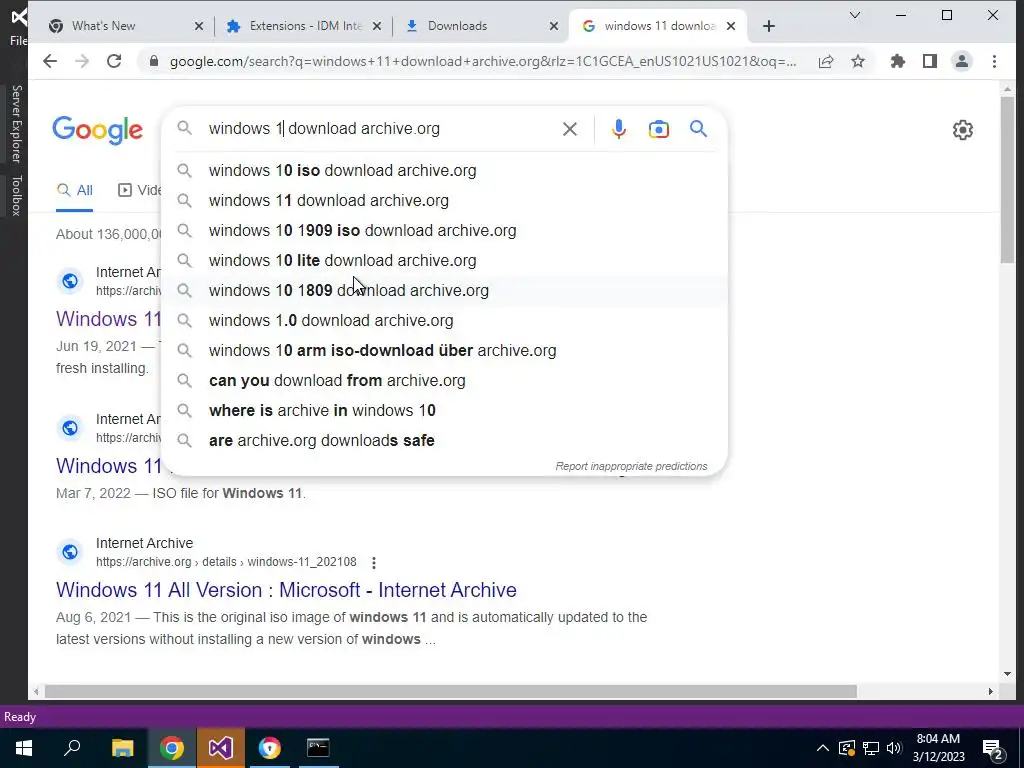Open the Extensions puzzle icon

898,61
